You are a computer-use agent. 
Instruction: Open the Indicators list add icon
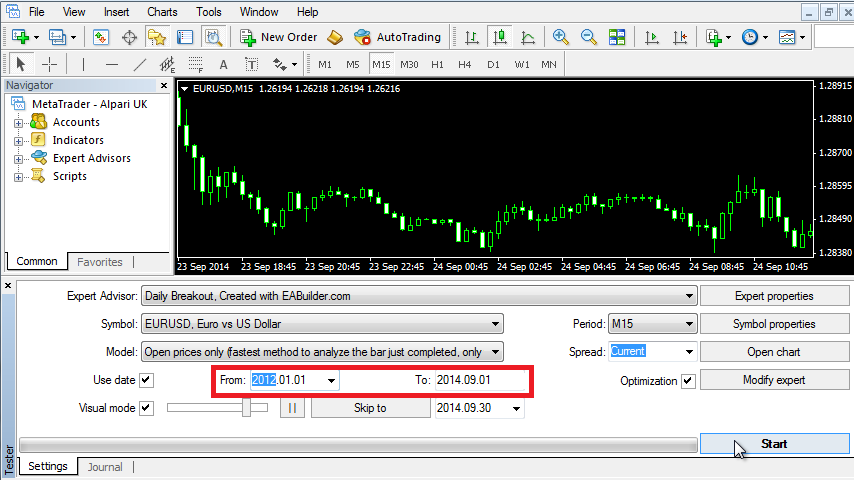click(x=713, y=37)
